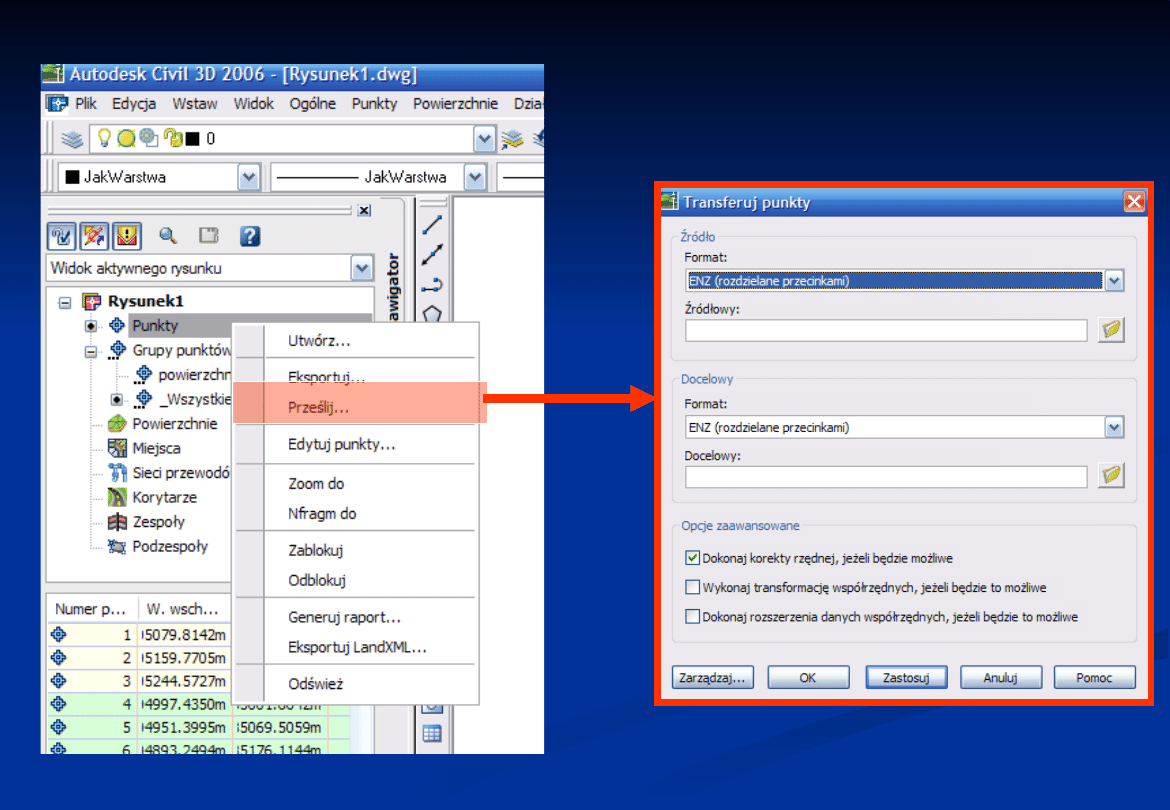Open the Powierzchnie menu
Viewport: 1170px width, 810px height.
[x=455, y=104]
